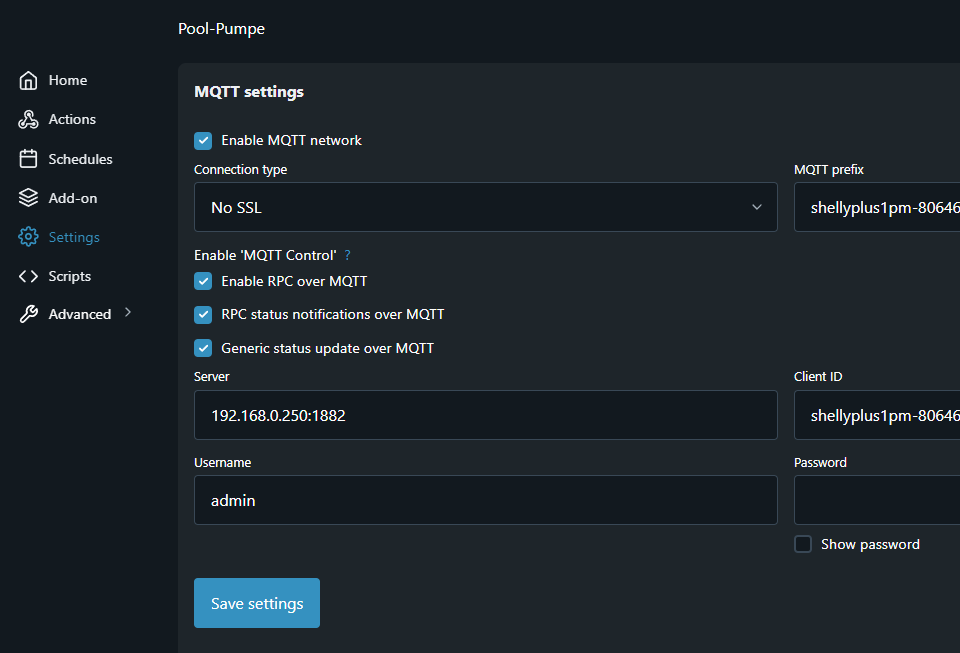Toggle RPC status notifications over MQTT

point(203,315)
